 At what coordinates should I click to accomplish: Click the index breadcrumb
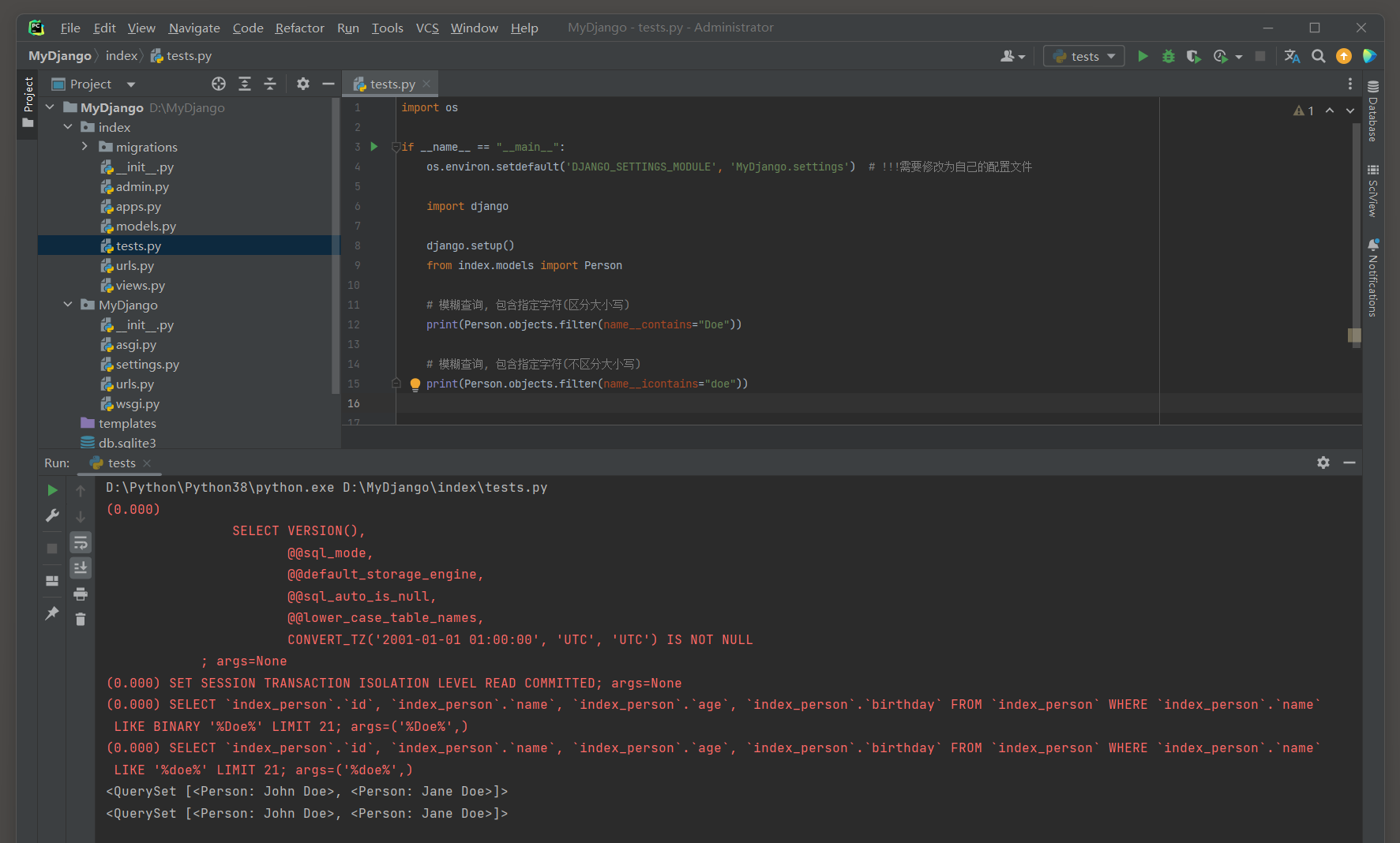pos(122,56)
